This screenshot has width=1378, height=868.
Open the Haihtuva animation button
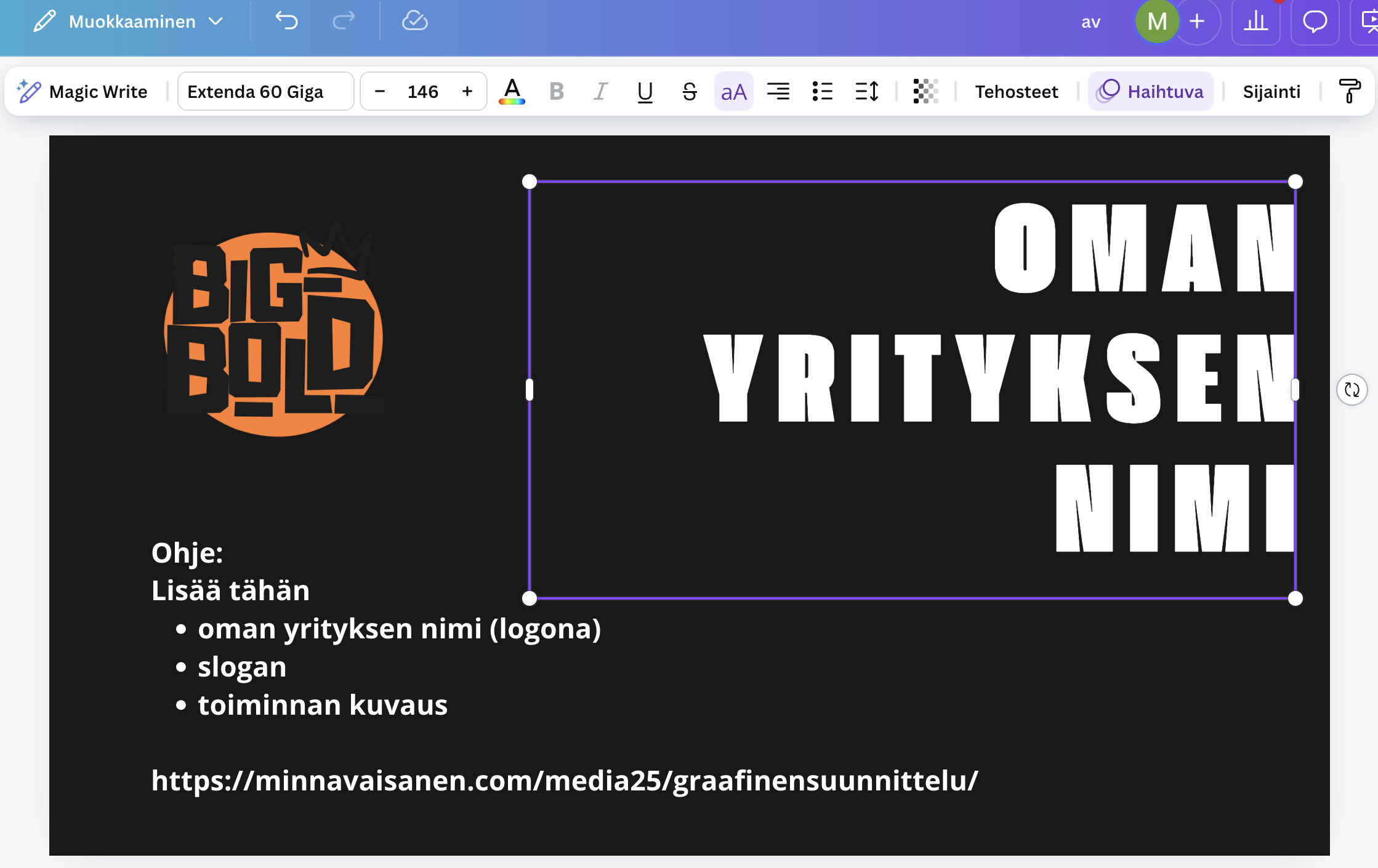1150,91
